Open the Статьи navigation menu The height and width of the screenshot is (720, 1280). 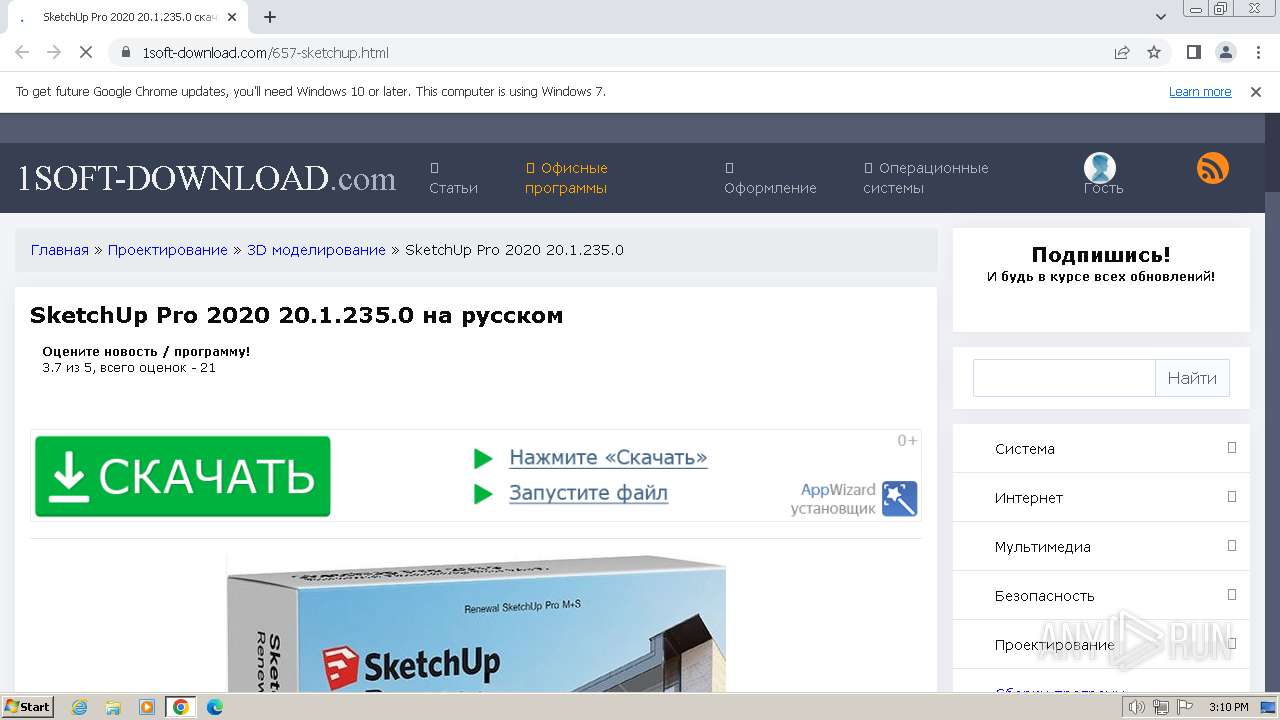coord(453,178)
